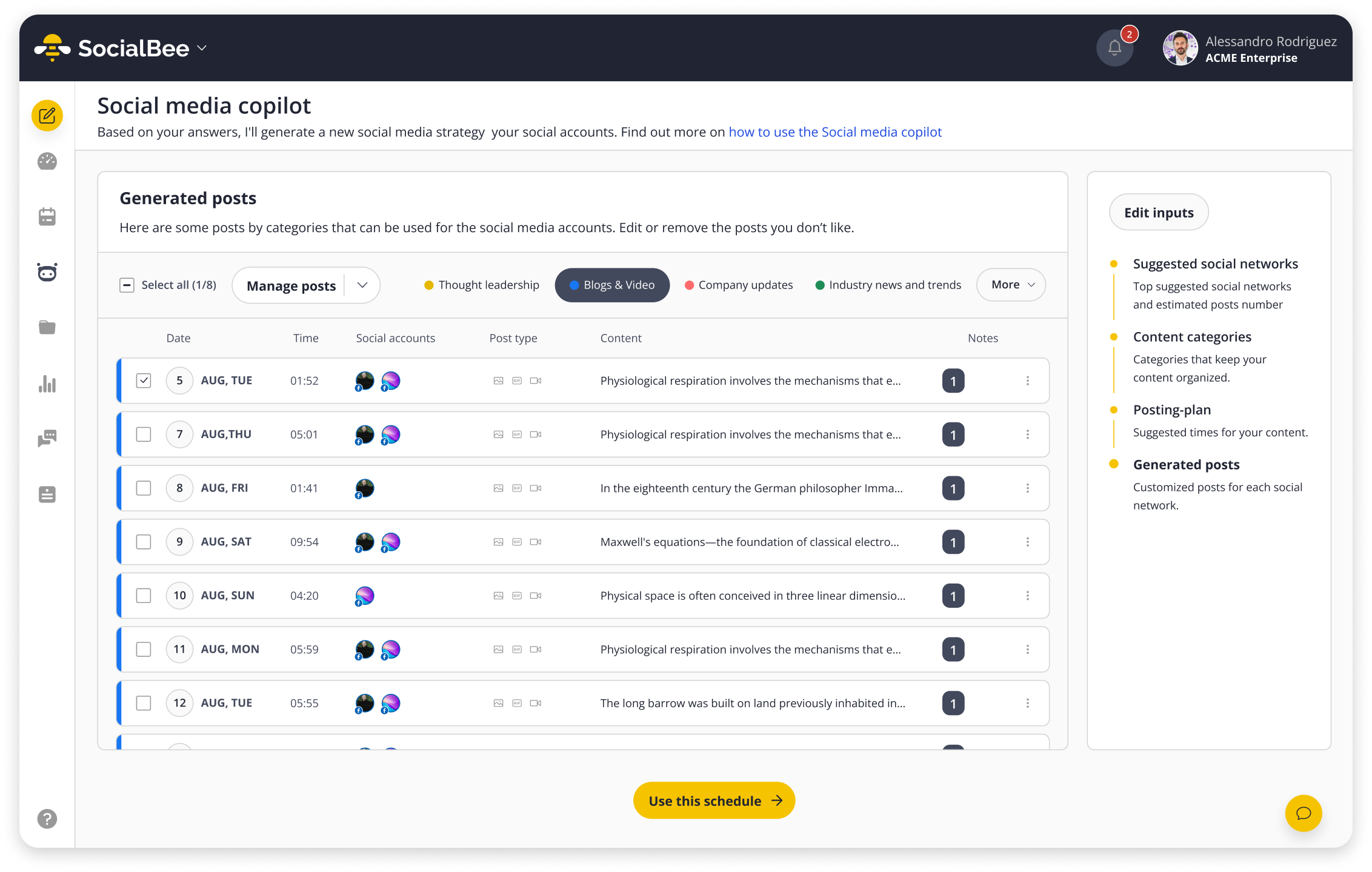
Task: View analytics bar chart icon
Action: (47, 383)
